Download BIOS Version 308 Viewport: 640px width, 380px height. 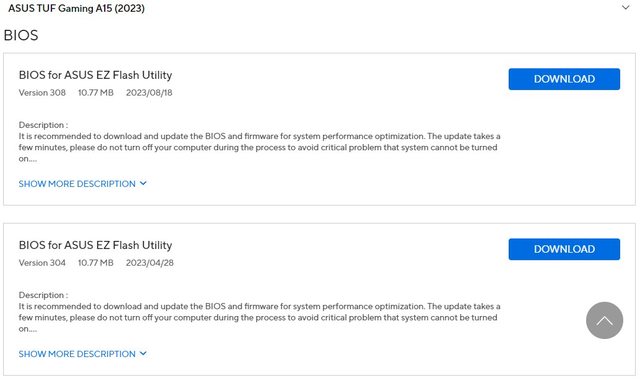pyautogui.click(x=564, y=79)
